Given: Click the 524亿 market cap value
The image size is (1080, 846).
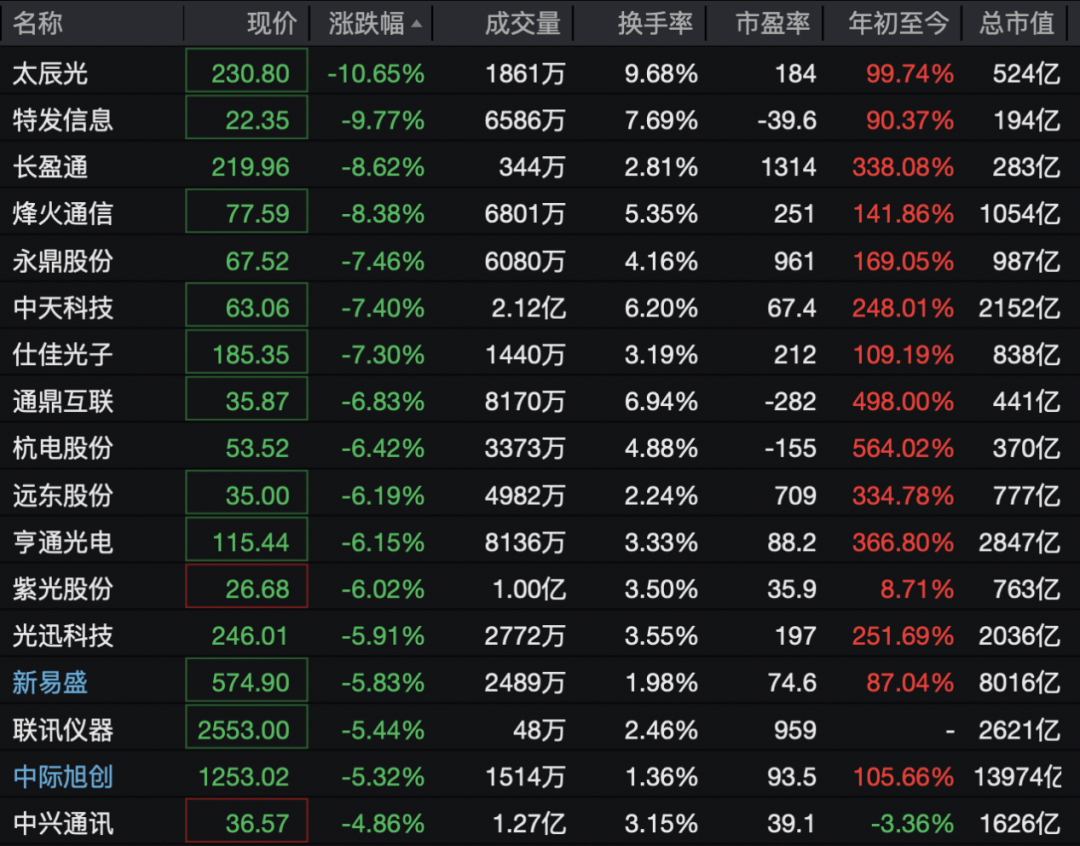Looking at the screenshot, I should pos(1026,74).
